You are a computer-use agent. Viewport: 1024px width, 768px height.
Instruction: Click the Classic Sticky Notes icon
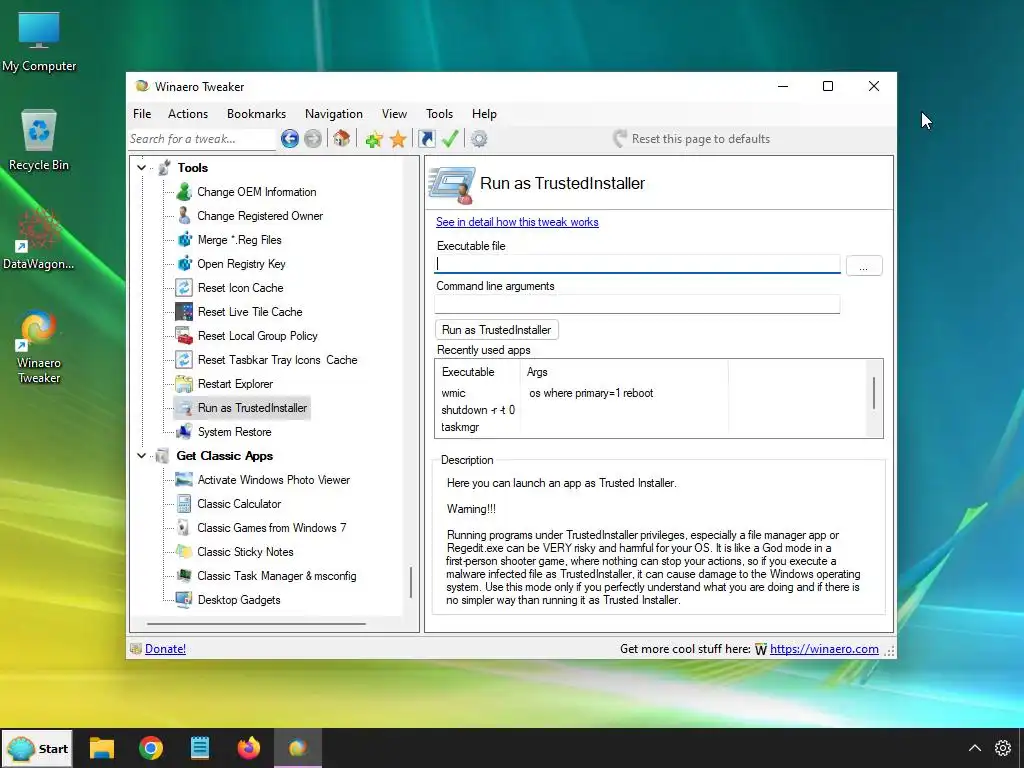(x=184, y=552)
